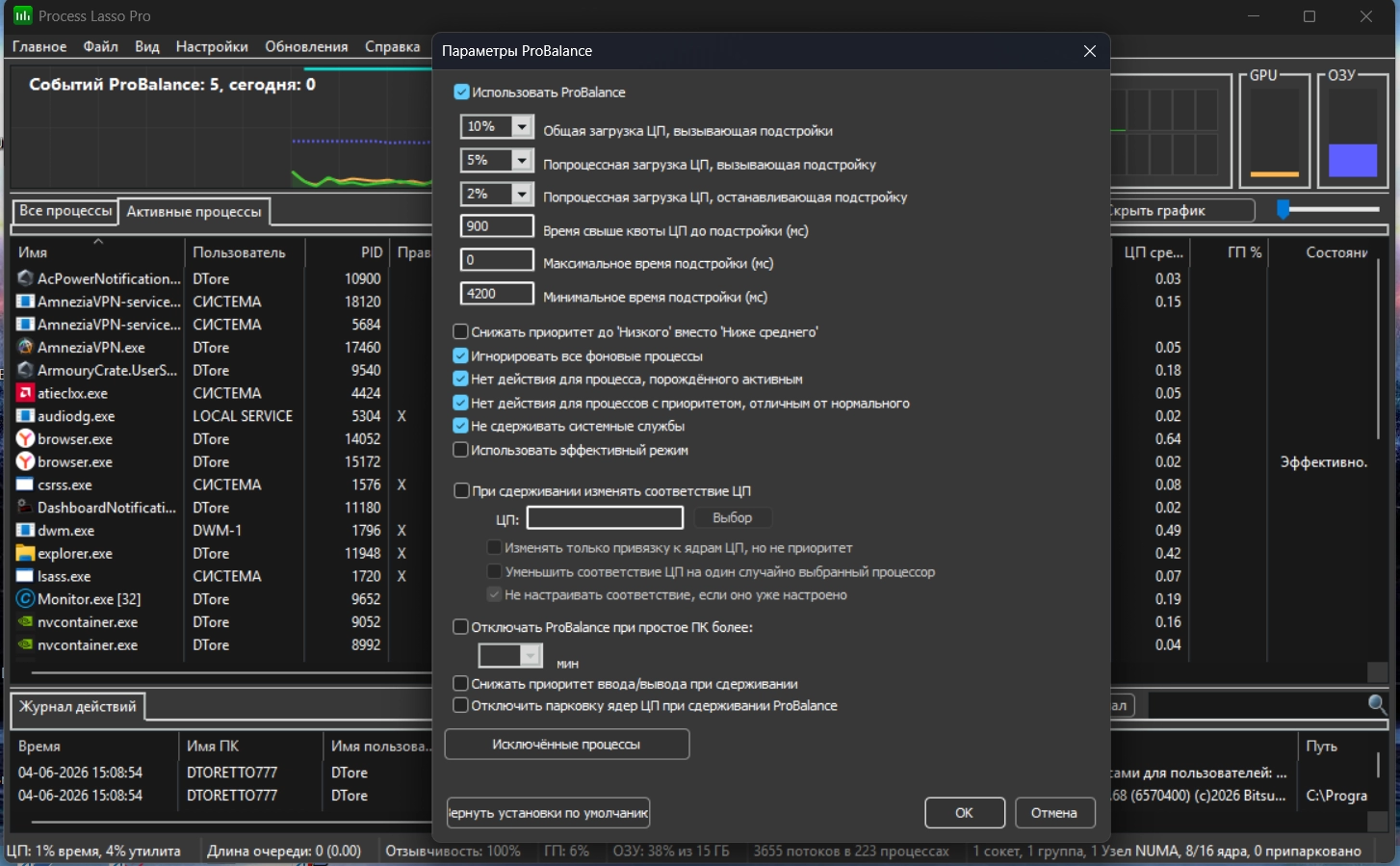Click the magnifier search icon in the log panel
The height and width of the screenshot is (866, 1400).
pyautogui.click(x=1378, y=705)
